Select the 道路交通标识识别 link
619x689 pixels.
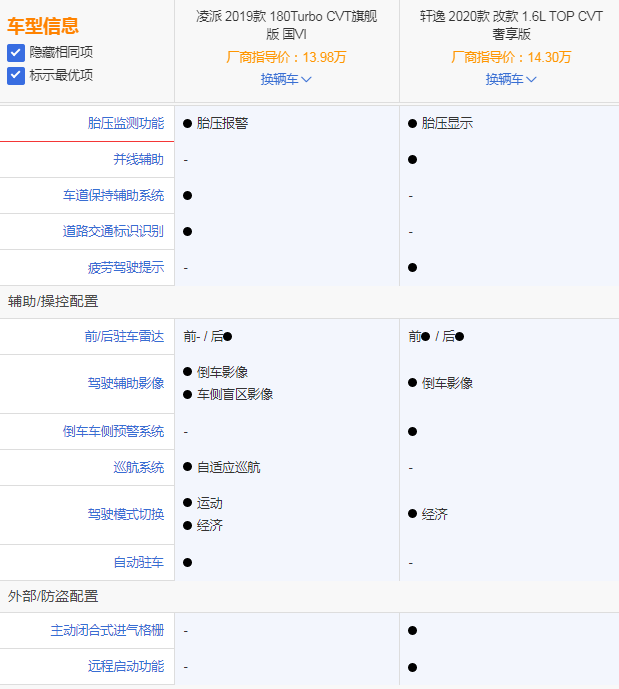click(x=113, y=232)
